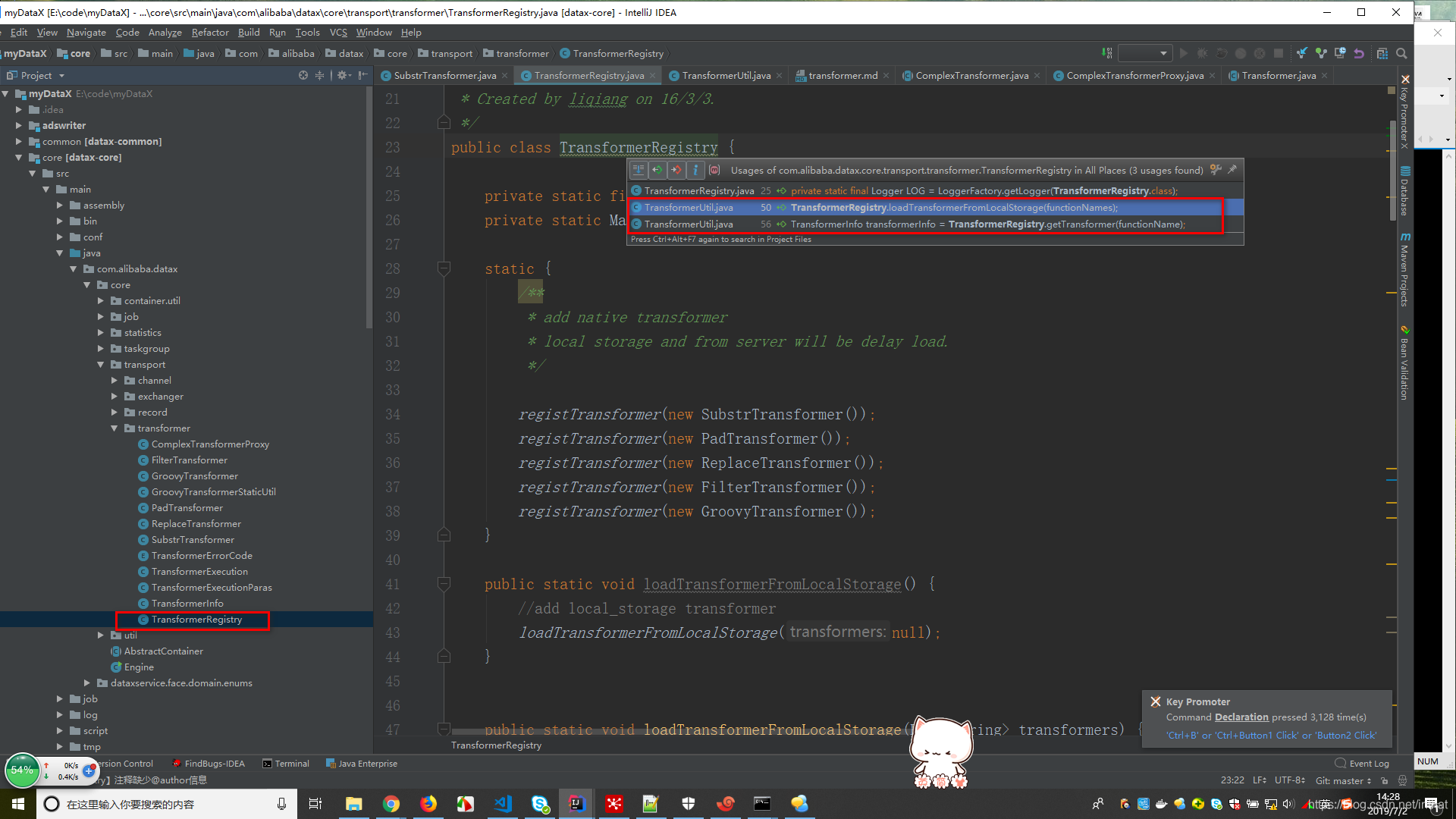
Task: Hide the Project tool window
Action: click(x=363, y=75)
